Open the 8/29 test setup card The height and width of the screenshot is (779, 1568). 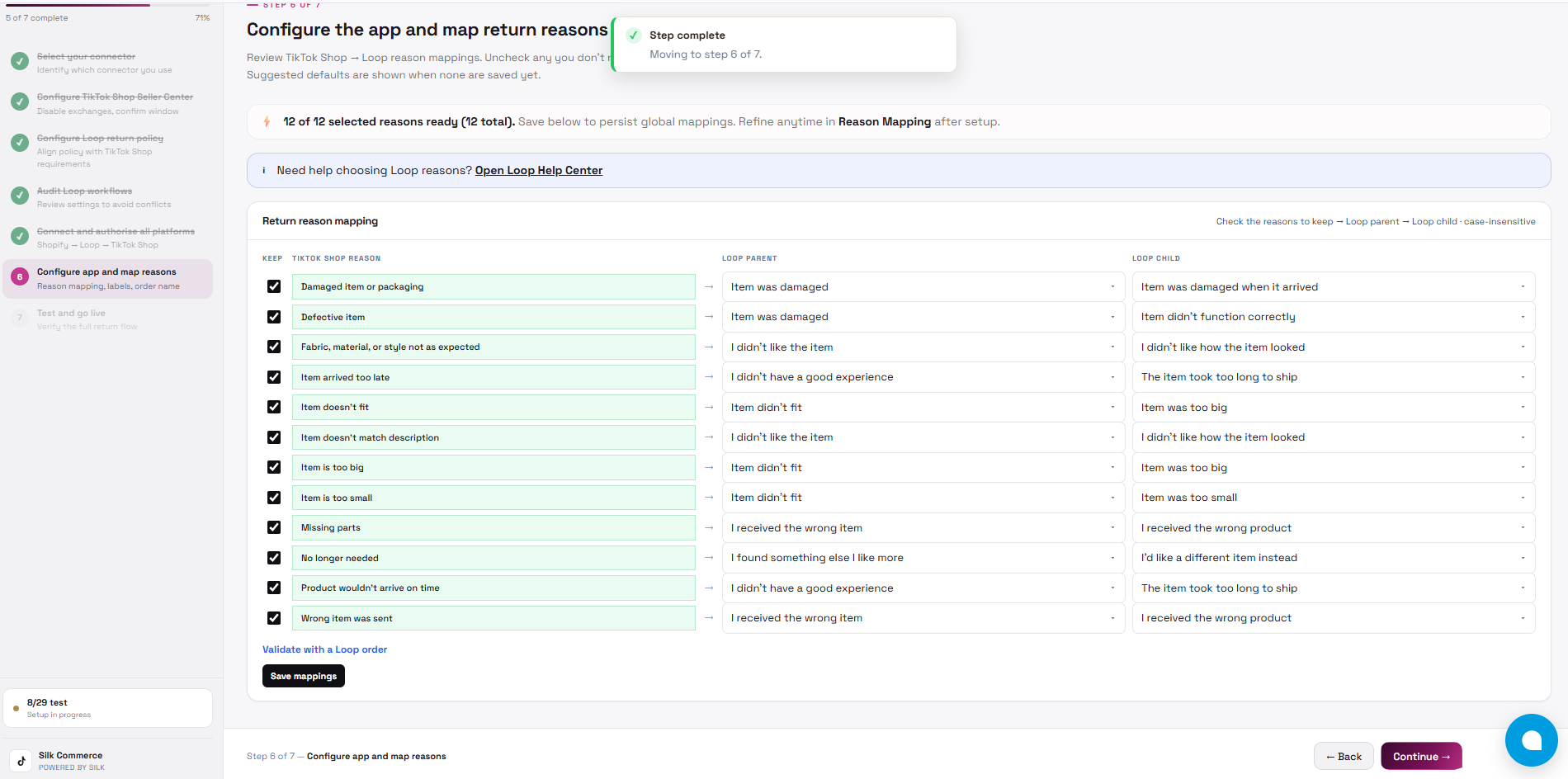point(108,708)
